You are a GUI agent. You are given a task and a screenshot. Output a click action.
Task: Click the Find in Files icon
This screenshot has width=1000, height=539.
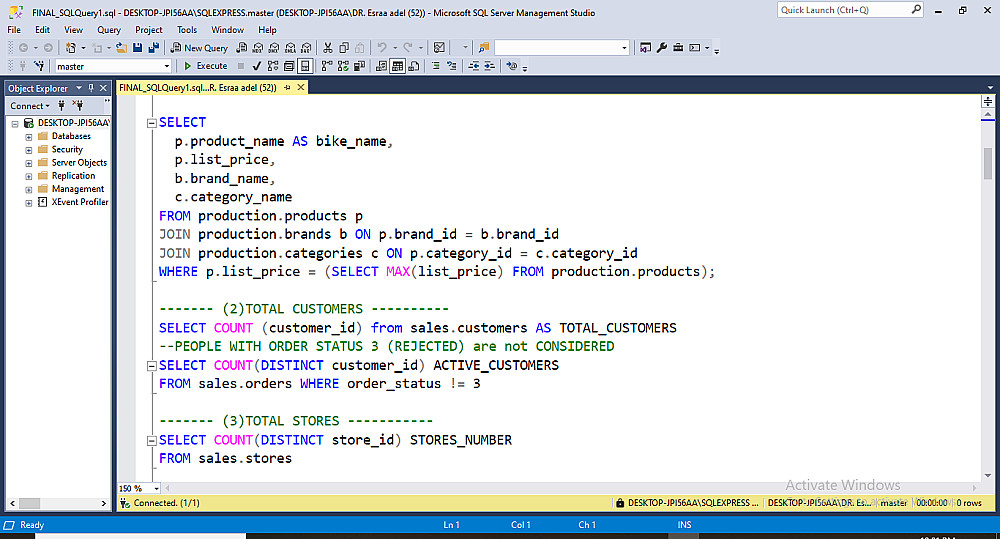[483, 48]
